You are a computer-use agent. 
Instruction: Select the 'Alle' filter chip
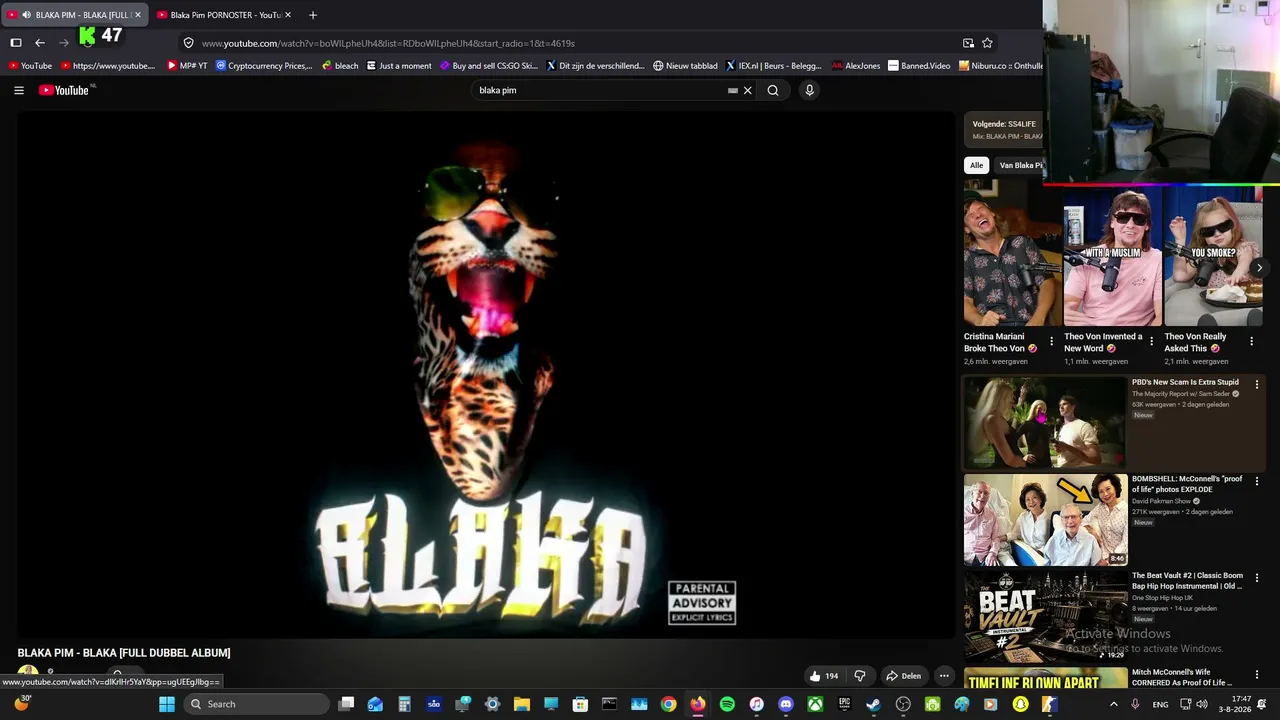976,165
